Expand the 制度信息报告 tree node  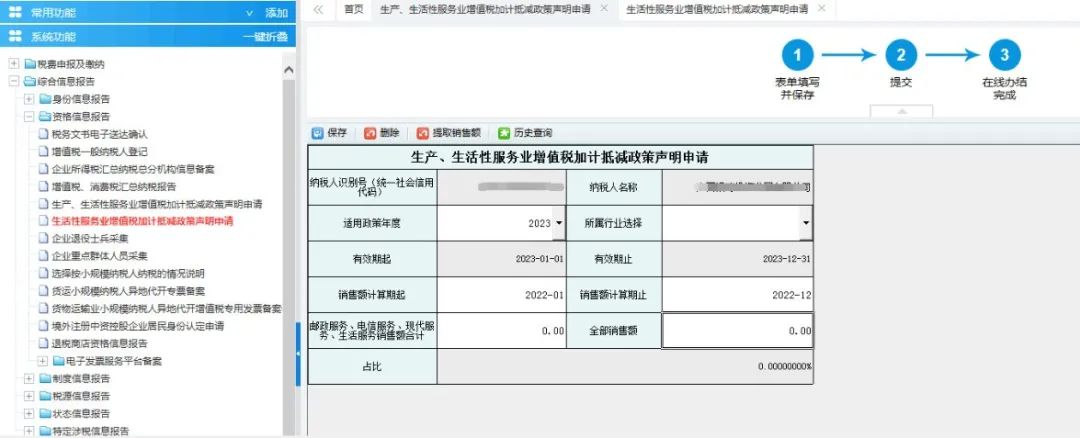pyautogui.click(x=29, y=379)
